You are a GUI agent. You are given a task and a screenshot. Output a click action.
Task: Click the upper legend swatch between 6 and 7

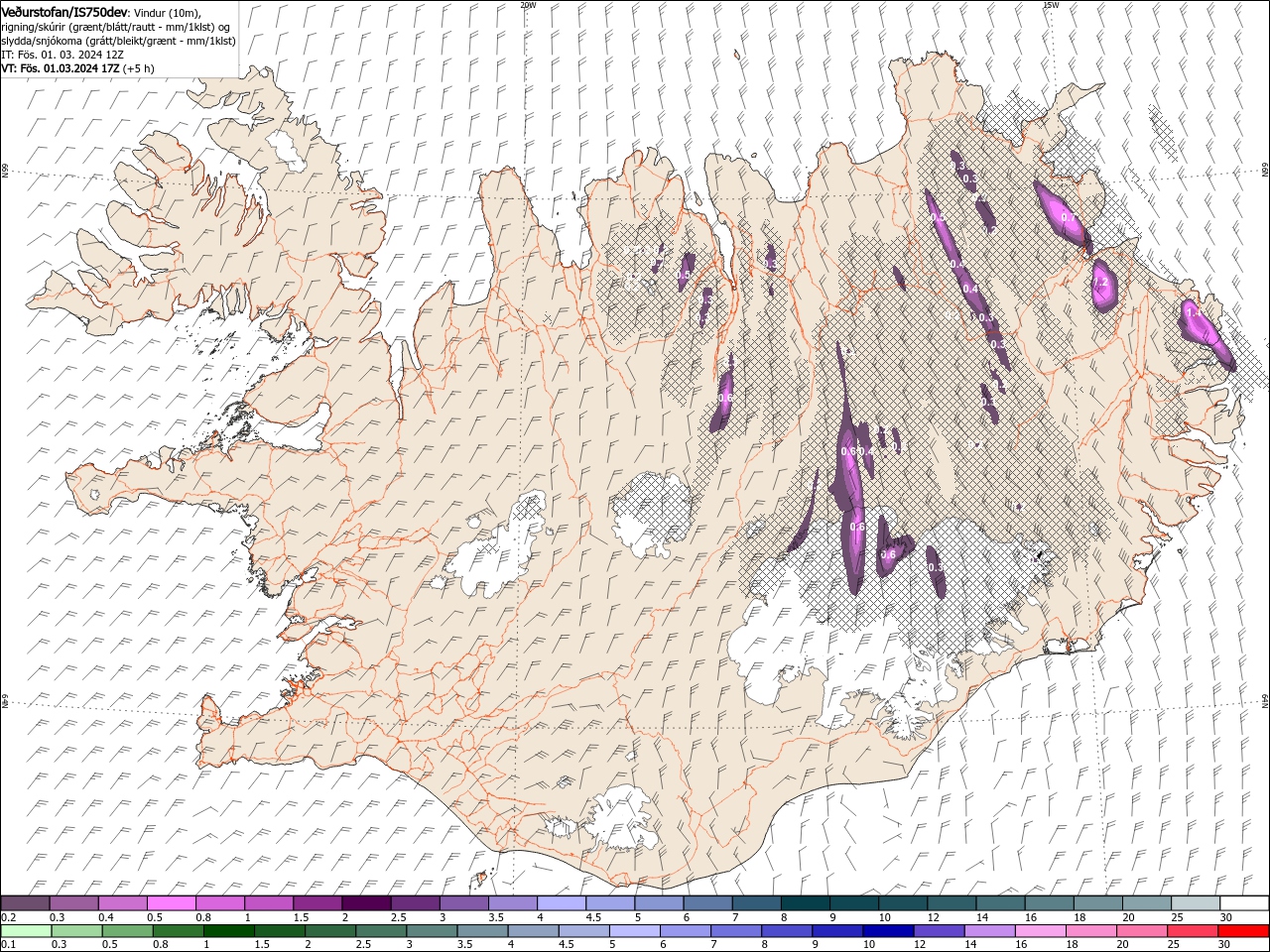[708, 903]
